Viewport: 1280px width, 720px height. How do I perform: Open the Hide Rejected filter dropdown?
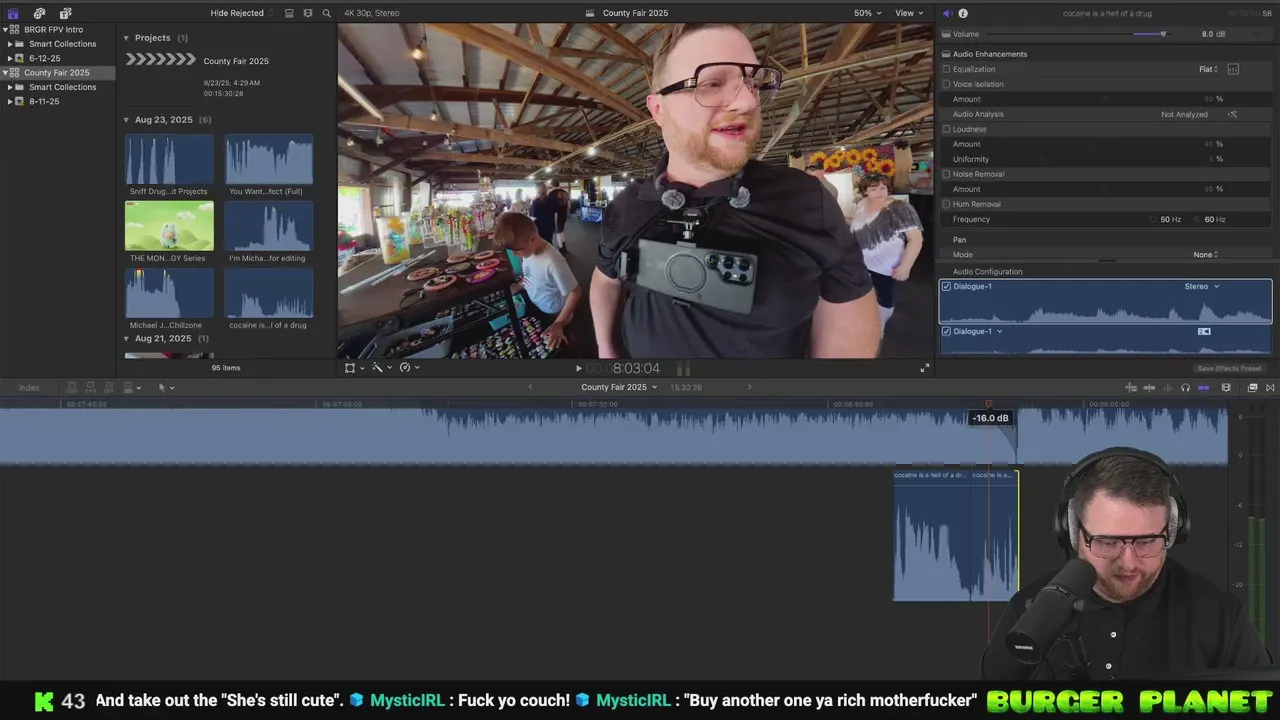point(241,13)
